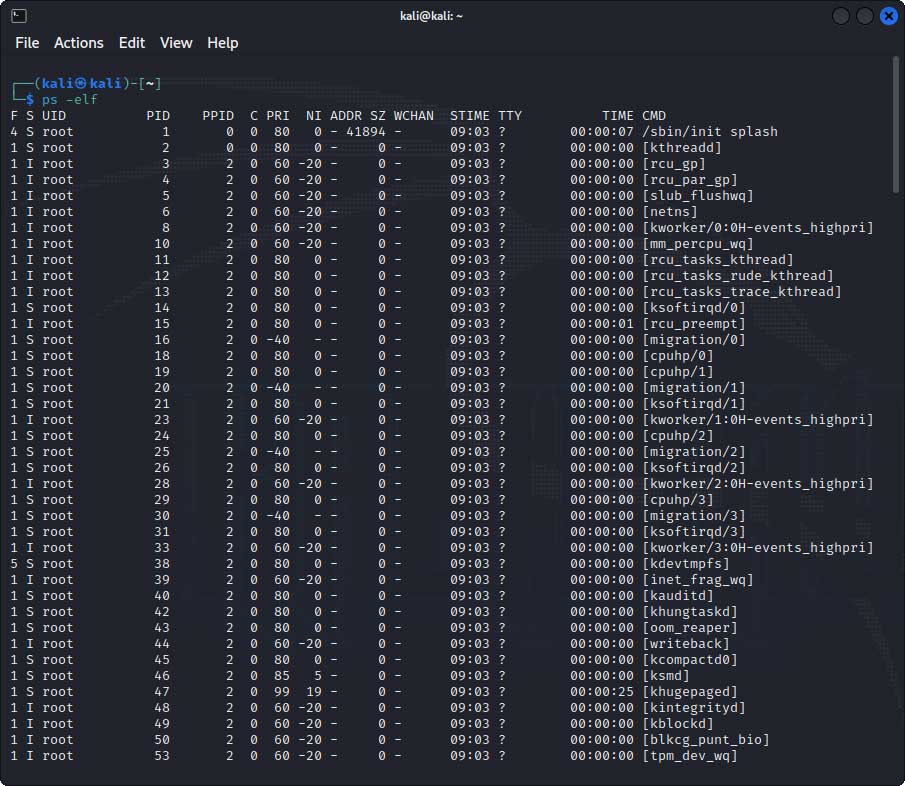Click the '[rcu_tasks_trace_kthread]' process name

pos(742,292)
